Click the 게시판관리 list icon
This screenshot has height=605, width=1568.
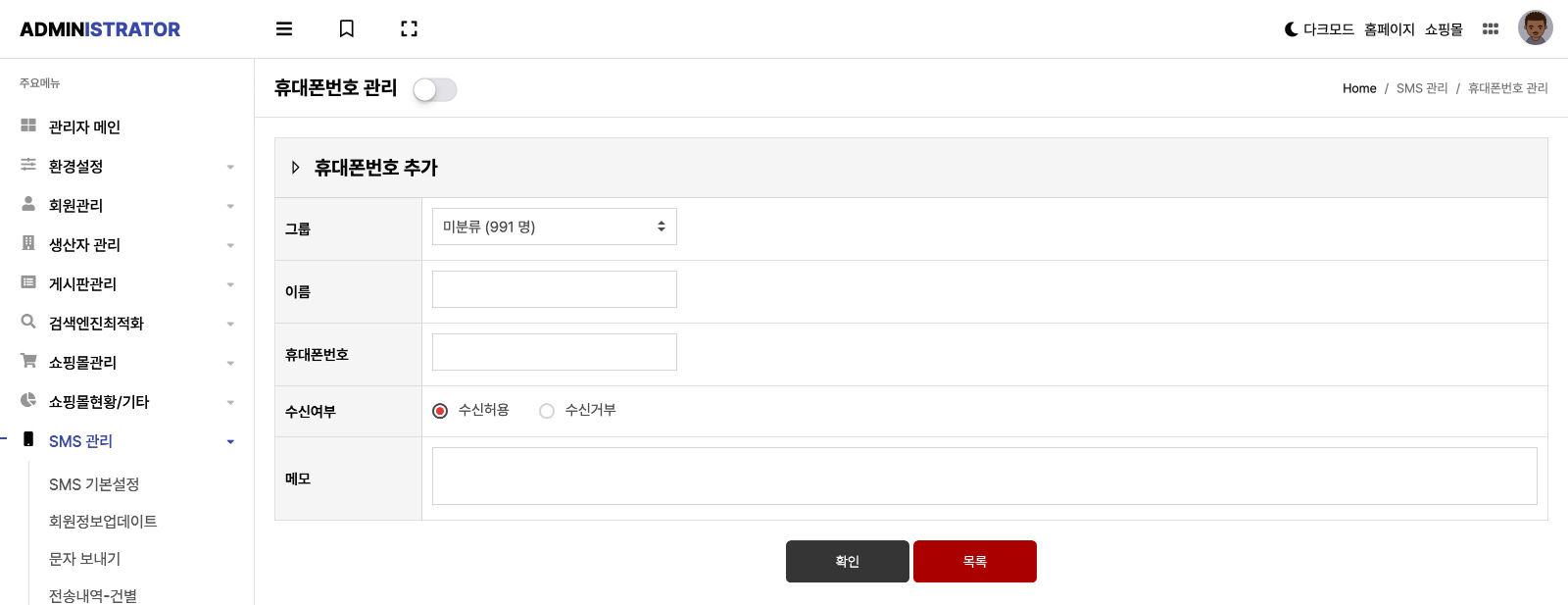pyautogui.click(x=28, y=282)
